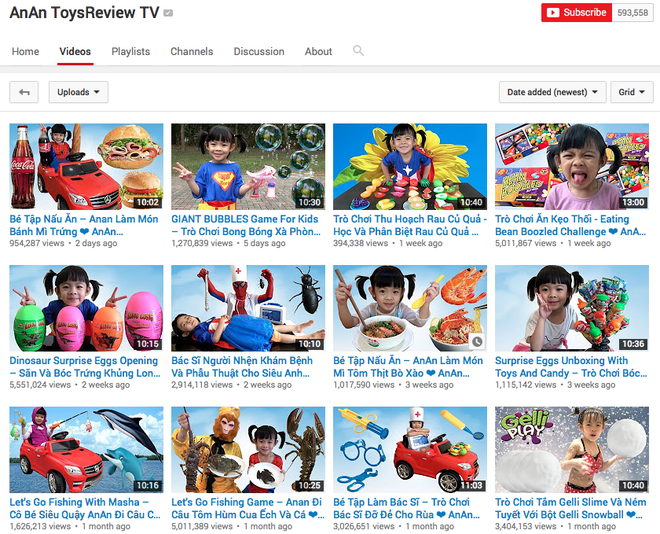Open the About tab

318,51
